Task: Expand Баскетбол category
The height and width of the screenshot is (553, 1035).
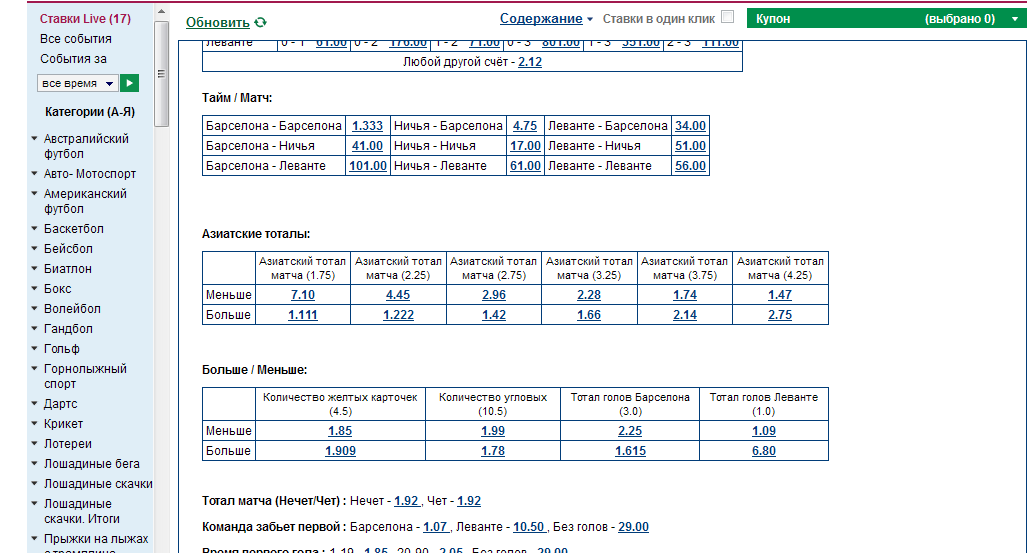Action: tap(34, 228)
